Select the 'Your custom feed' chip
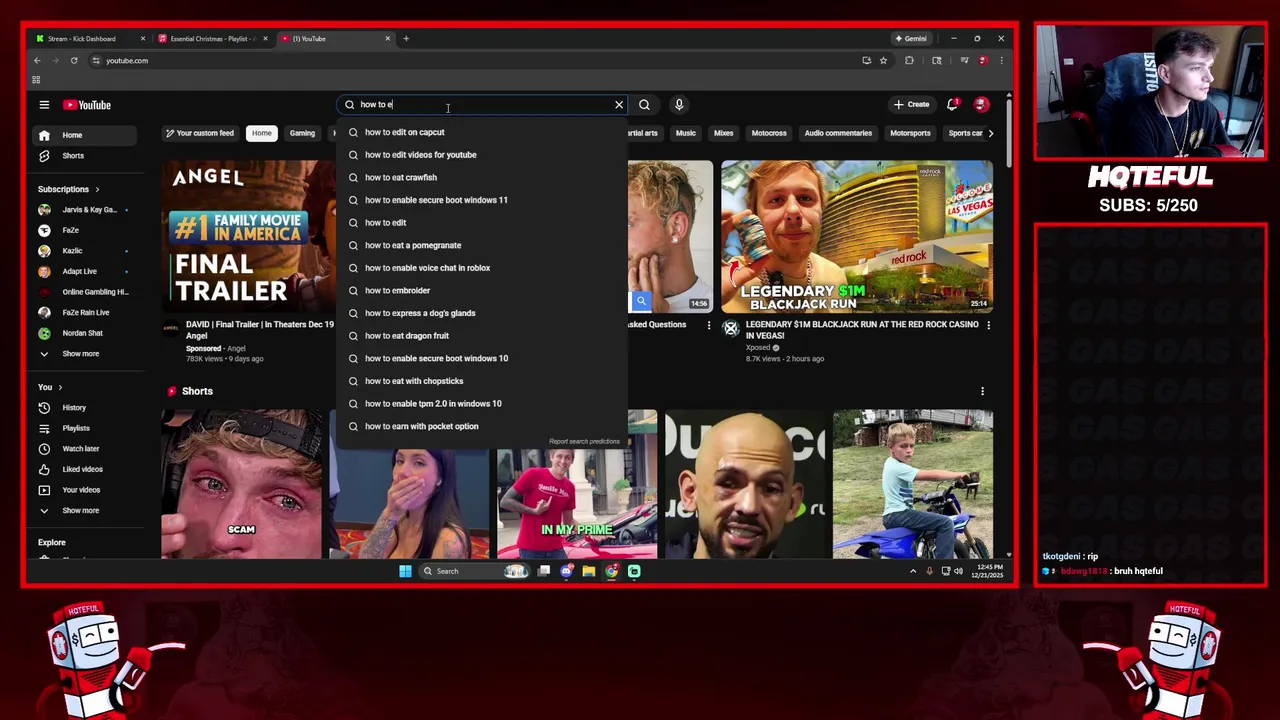Screen dimensions: 1280x720 200,133
